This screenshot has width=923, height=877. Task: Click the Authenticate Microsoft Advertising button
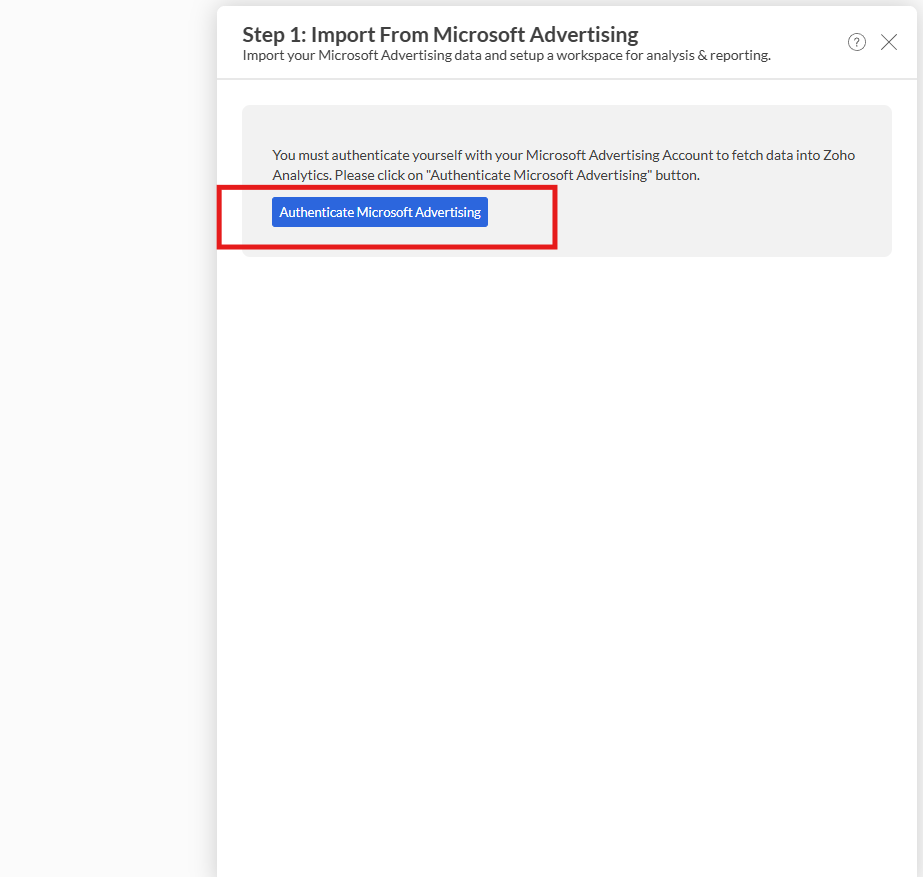(x=380, y=212)
